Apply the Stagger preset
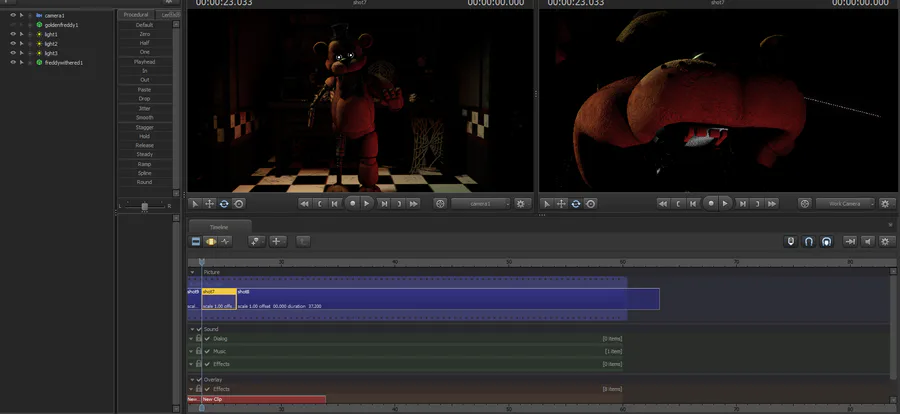Viewport: 900px width, 414px height. pos(145,127)
